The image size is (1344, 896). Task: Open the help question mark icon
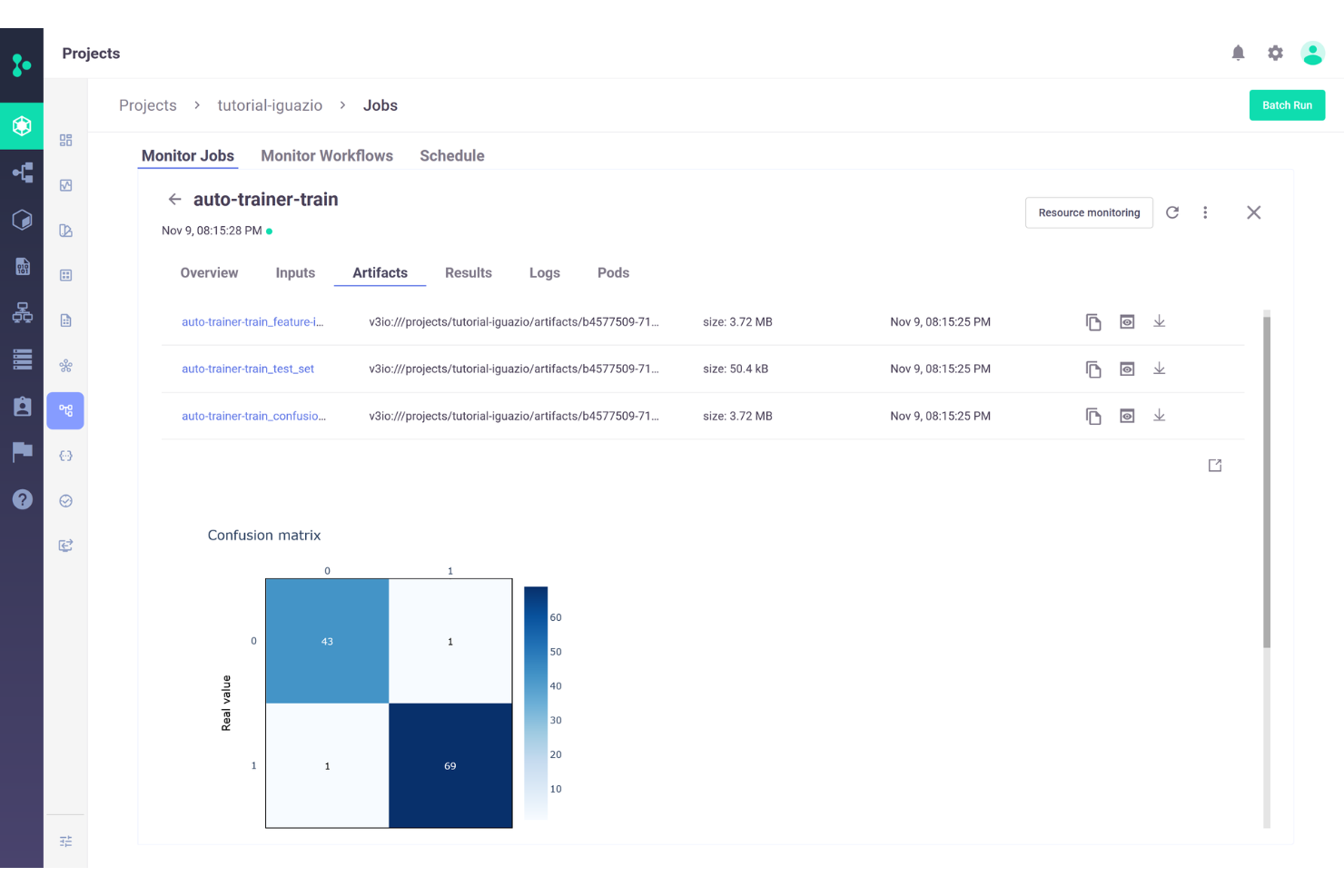click(x=21, y=498)
